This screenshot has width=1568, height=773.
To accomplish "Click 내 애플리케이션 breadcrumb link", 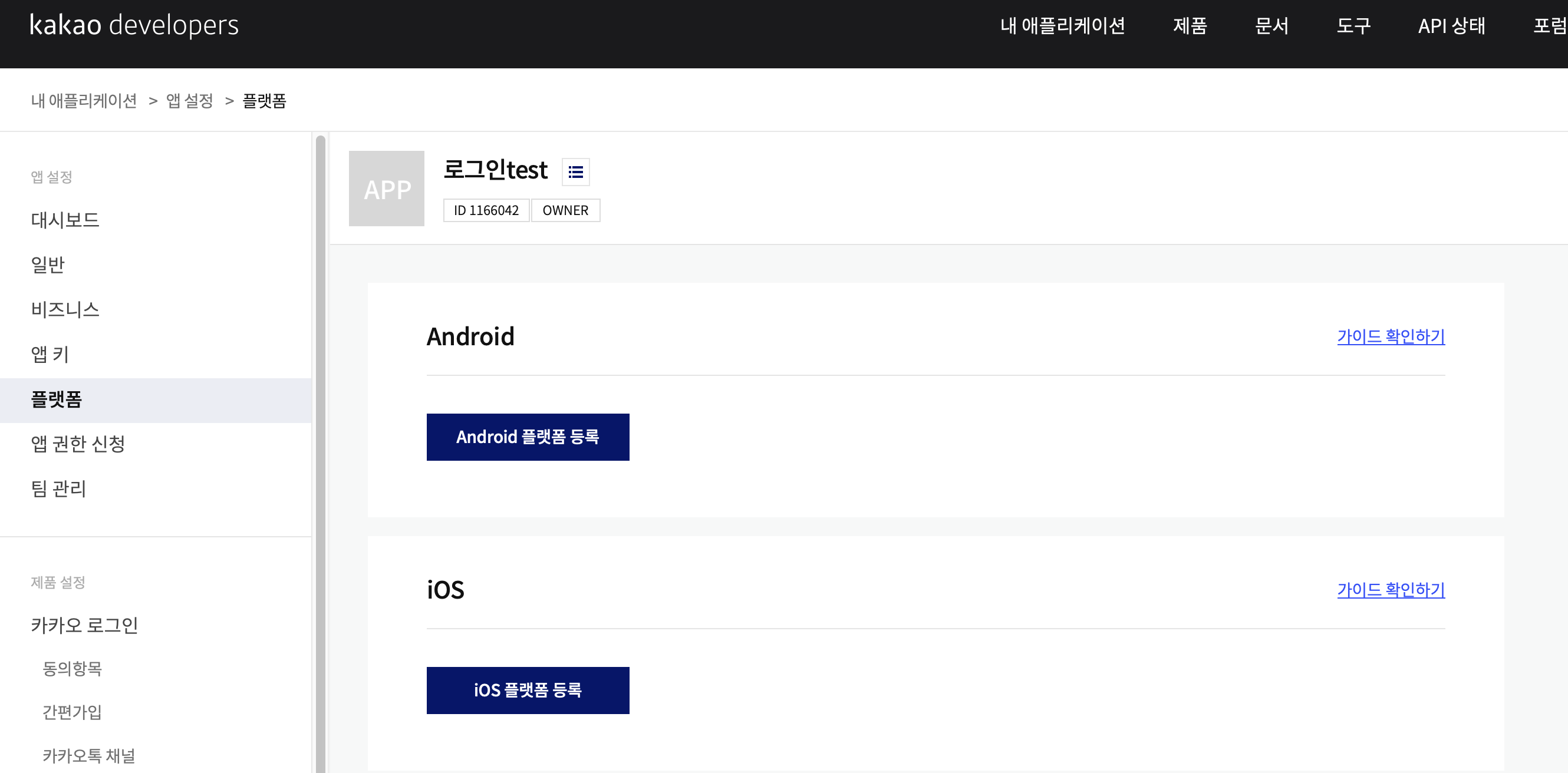I will pos(84,101).
